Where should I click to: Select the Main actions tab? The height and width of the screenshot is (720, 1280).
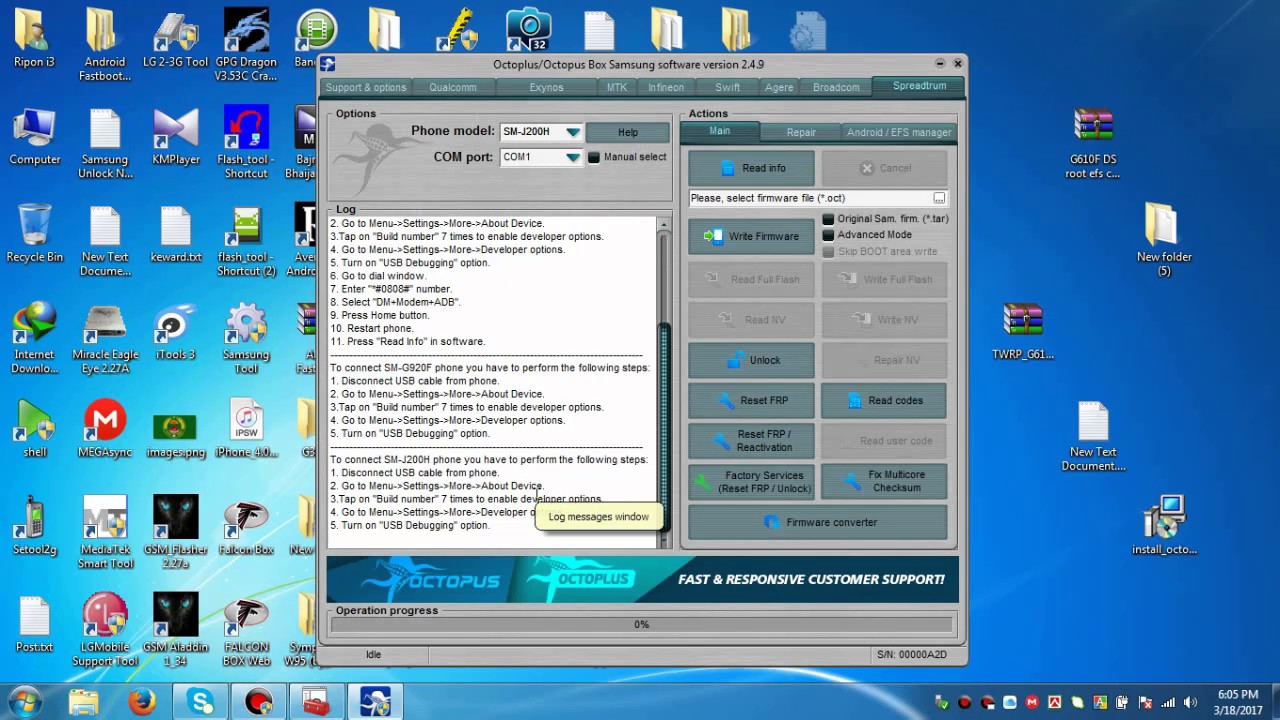click(x=720, y=131)
